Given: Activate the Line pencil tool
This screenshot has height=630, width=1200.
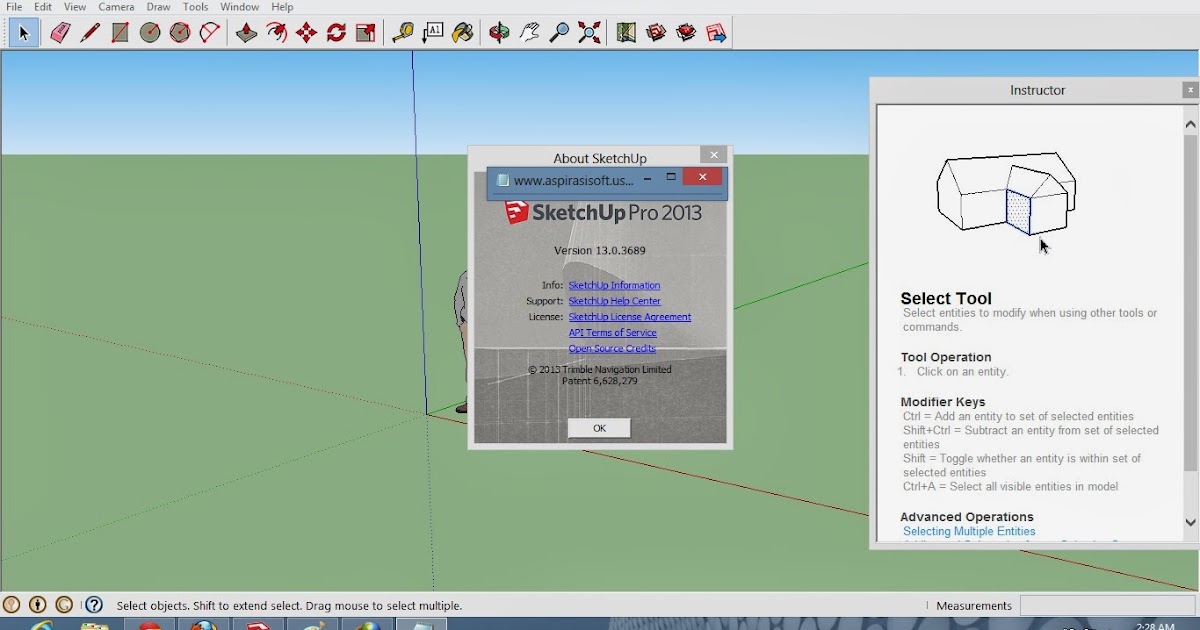Looking at the screenshot, I should (90, 33).
